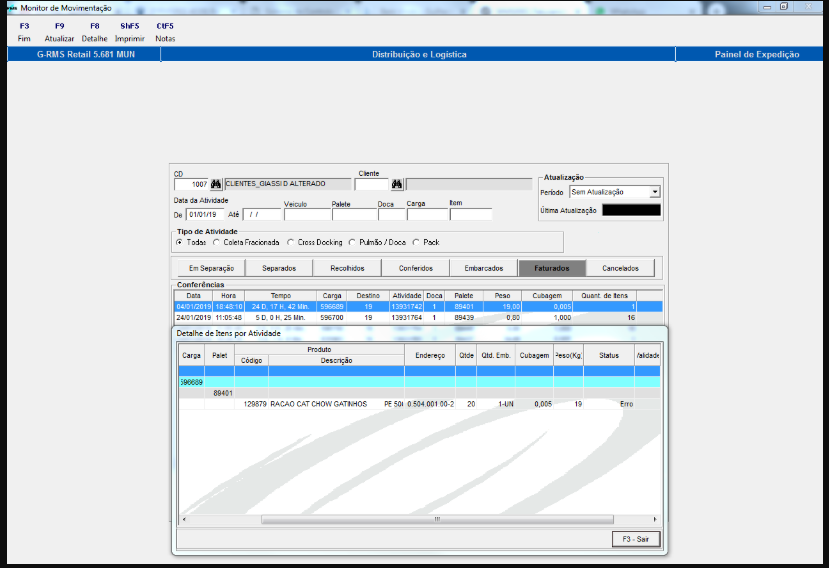Click the horizontal scrollbar thumb in detail grid
The width and height of the screenshot is (829, 568).
pos(437,519)
